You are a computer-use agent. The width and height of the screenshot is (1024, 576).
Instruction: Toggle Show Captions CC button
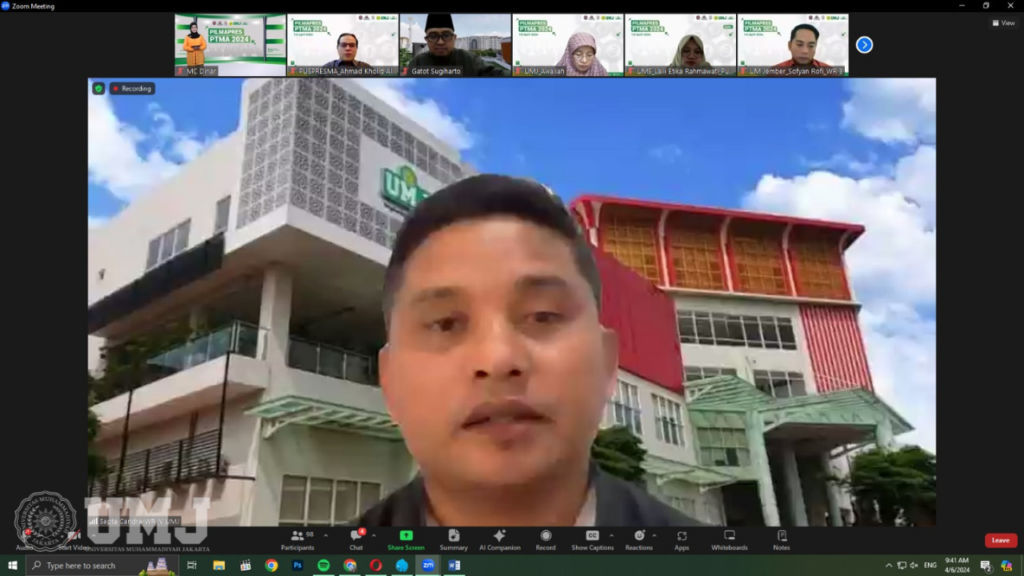click(x=592, y=540)
